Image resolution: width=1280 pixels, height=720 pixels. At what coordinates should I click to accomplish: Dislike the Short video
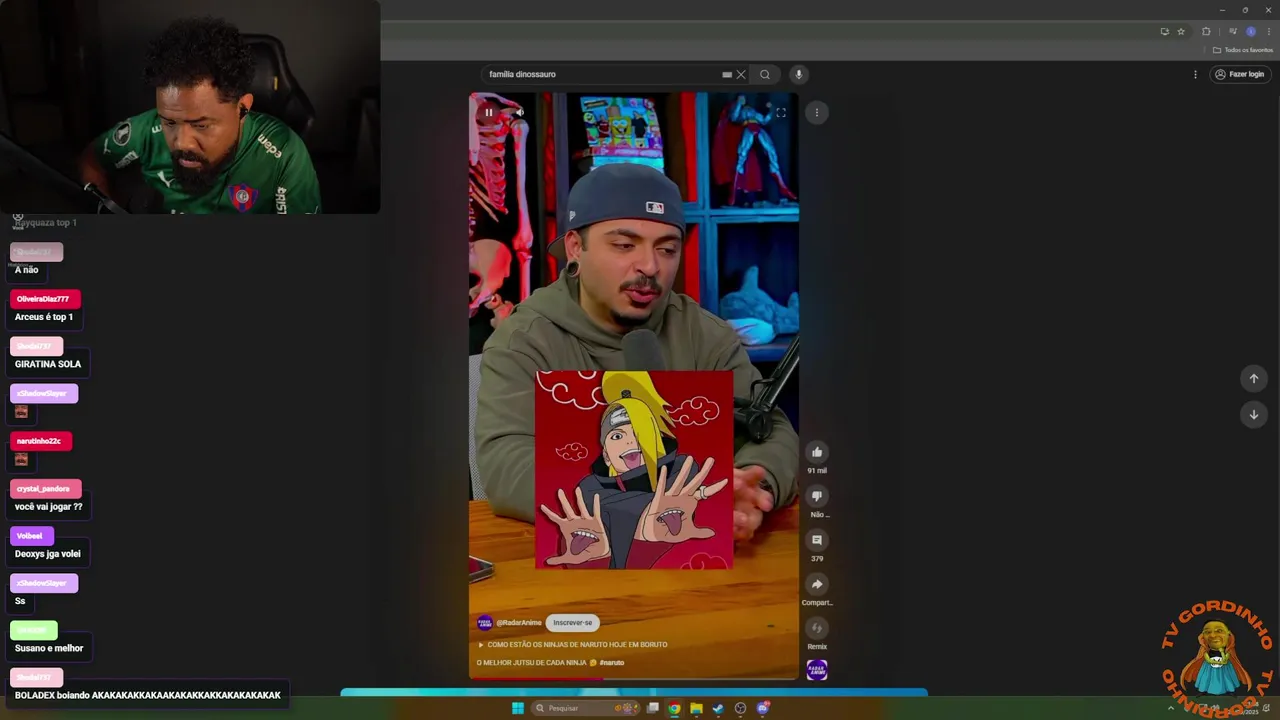(817, 496)
